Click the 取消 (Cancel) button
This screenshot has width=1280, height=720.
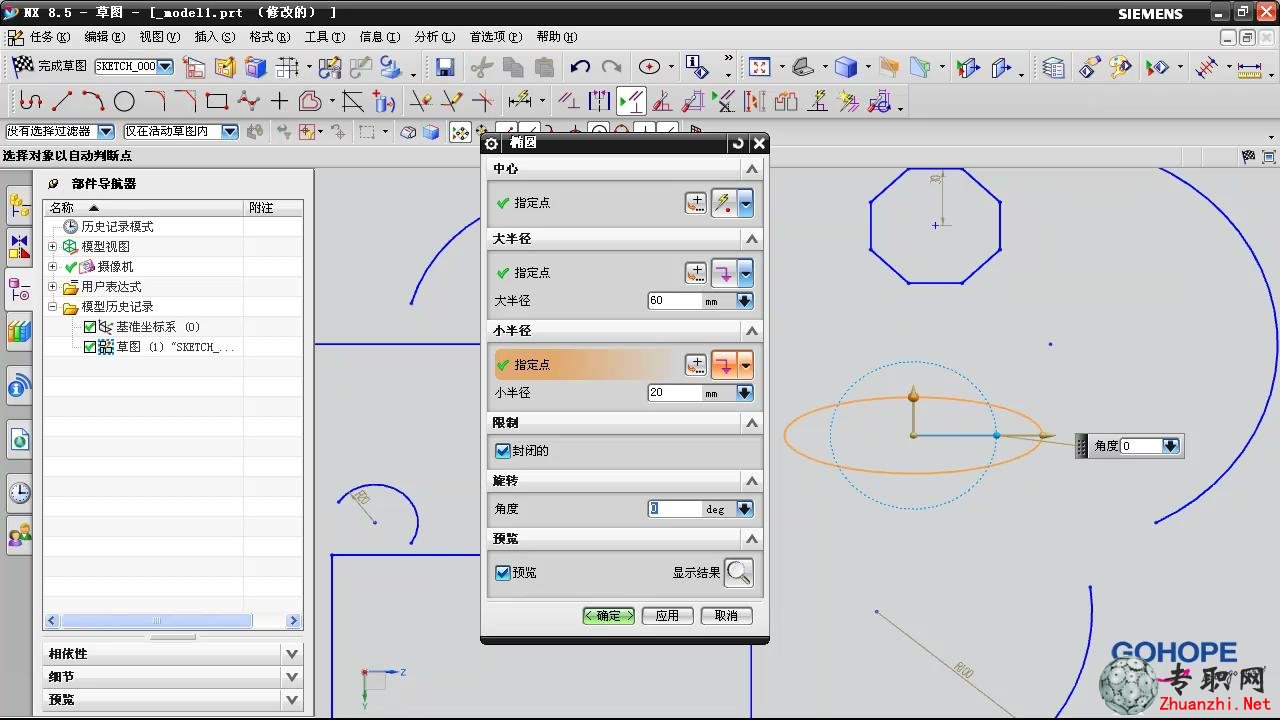click(x=726, y=616)
